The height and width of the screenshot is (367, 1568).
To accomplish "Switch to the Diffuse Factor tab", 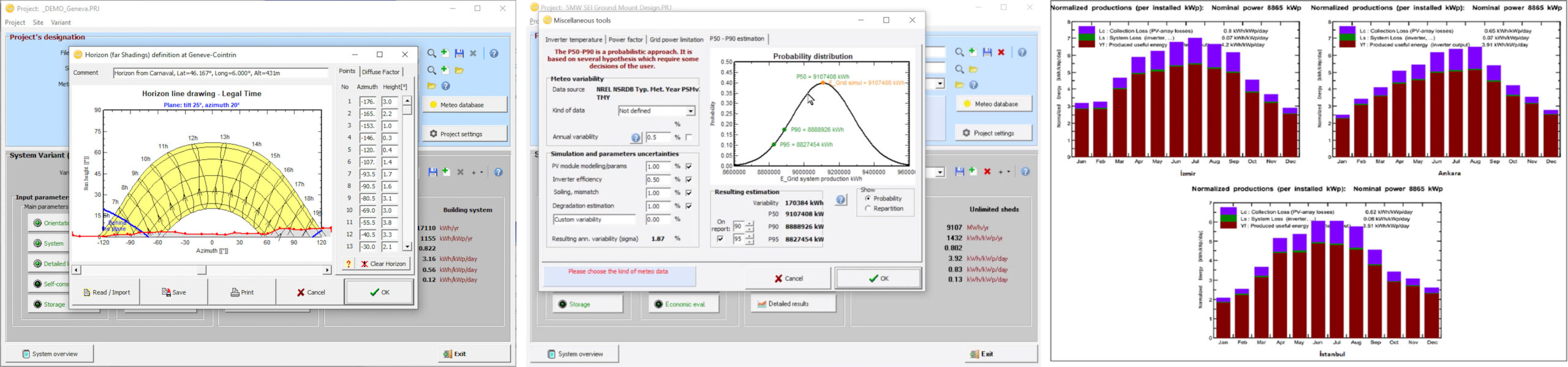I will 381,72.
